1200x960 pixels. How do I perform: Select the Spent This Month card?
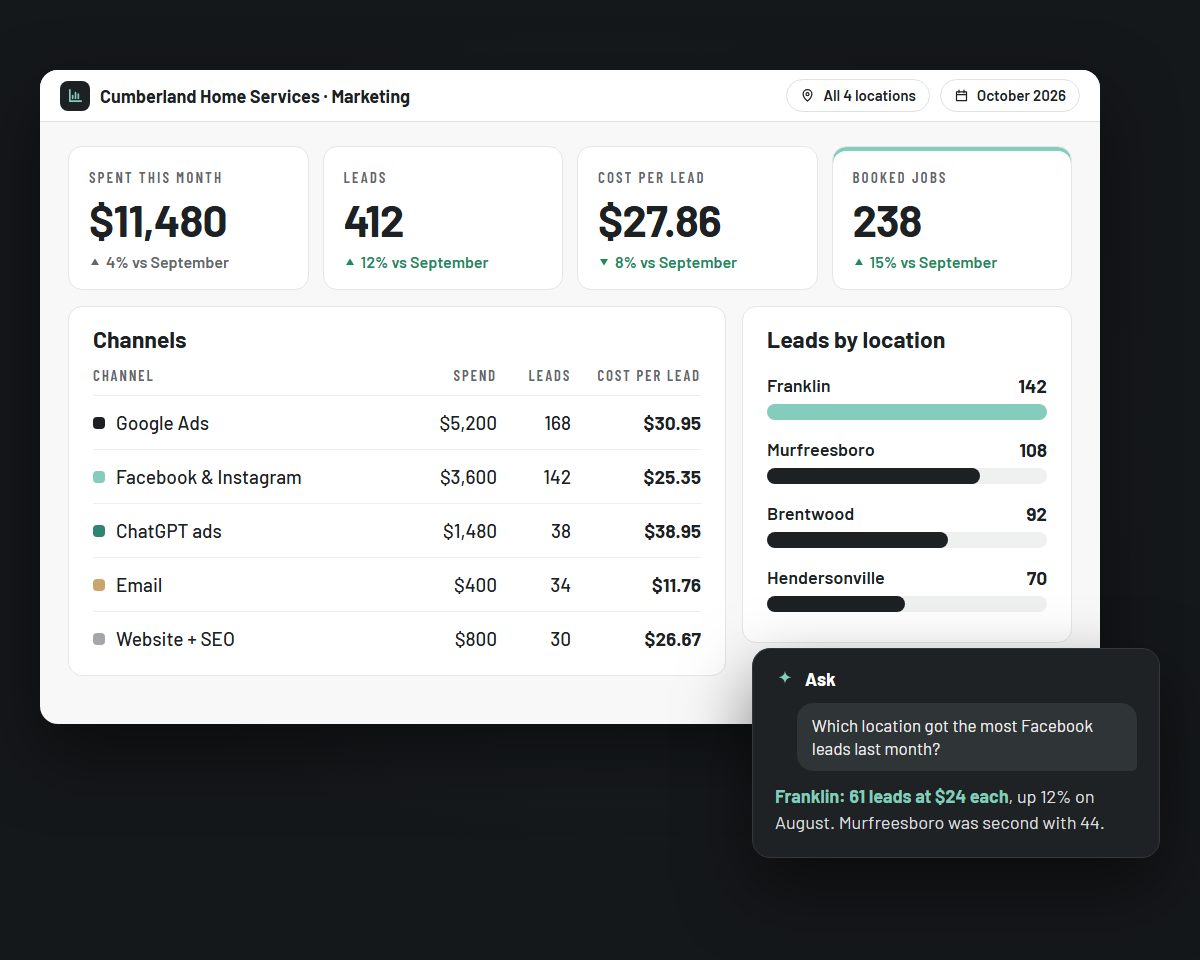[x=188, y=218]
